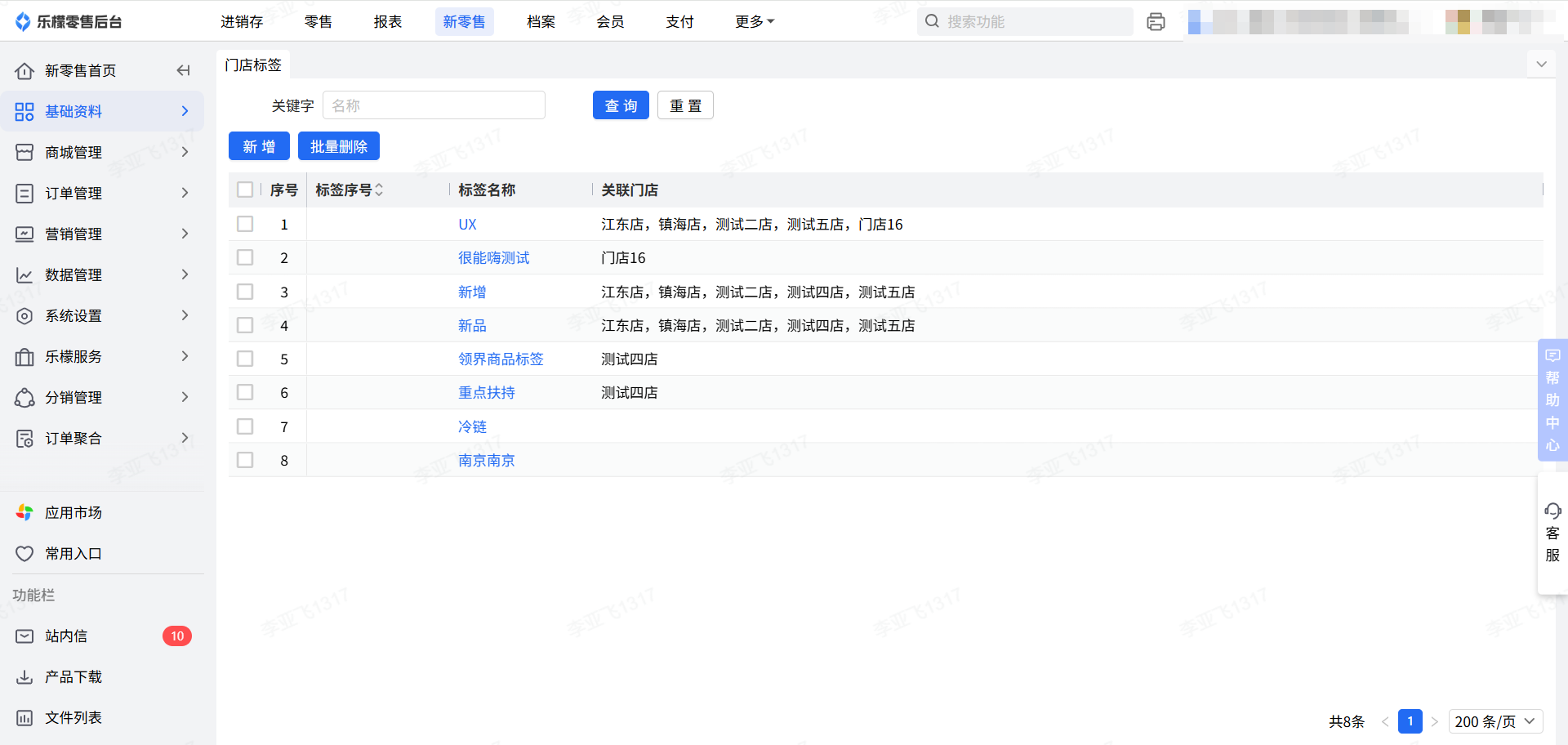Click the 订单管理 document icon
Image resolution: width=1568 pixels, height=745 pixels.
point(24,194)
